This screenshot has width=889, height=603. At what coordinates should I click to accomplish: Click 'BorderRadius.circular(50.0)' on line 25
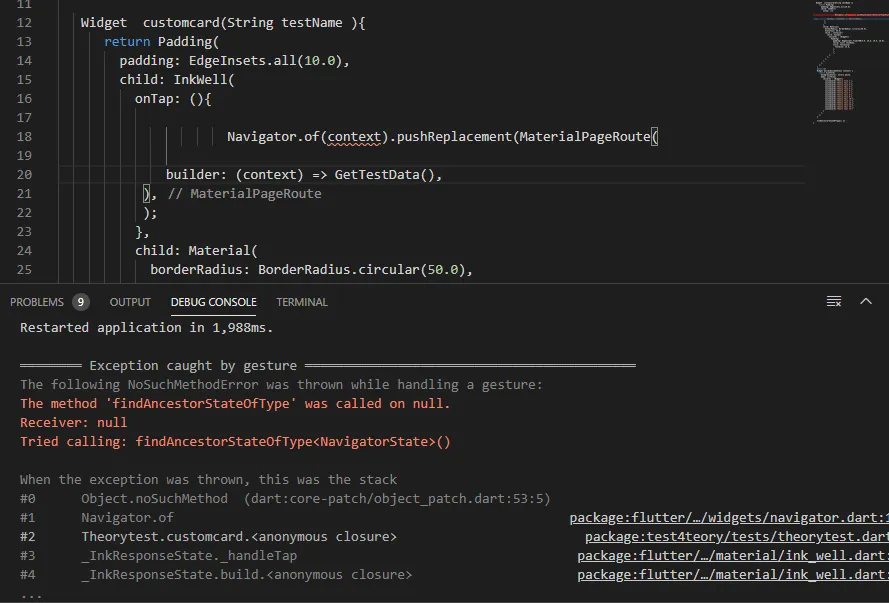362,270
